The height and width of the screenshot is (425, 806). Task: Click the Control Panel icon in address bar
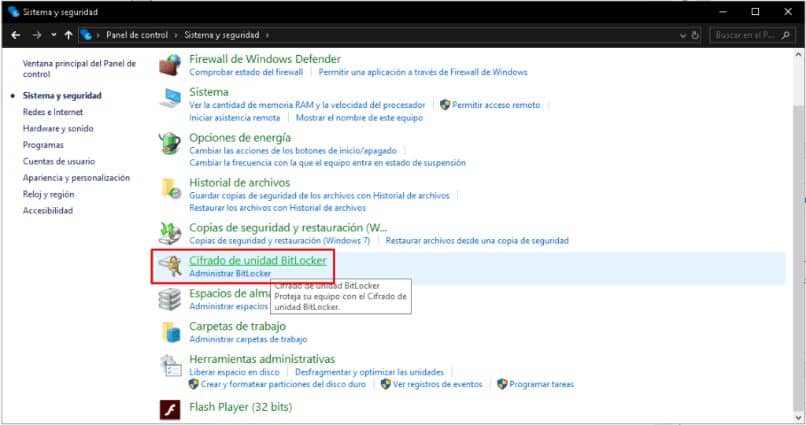click(x=86, y=35)
